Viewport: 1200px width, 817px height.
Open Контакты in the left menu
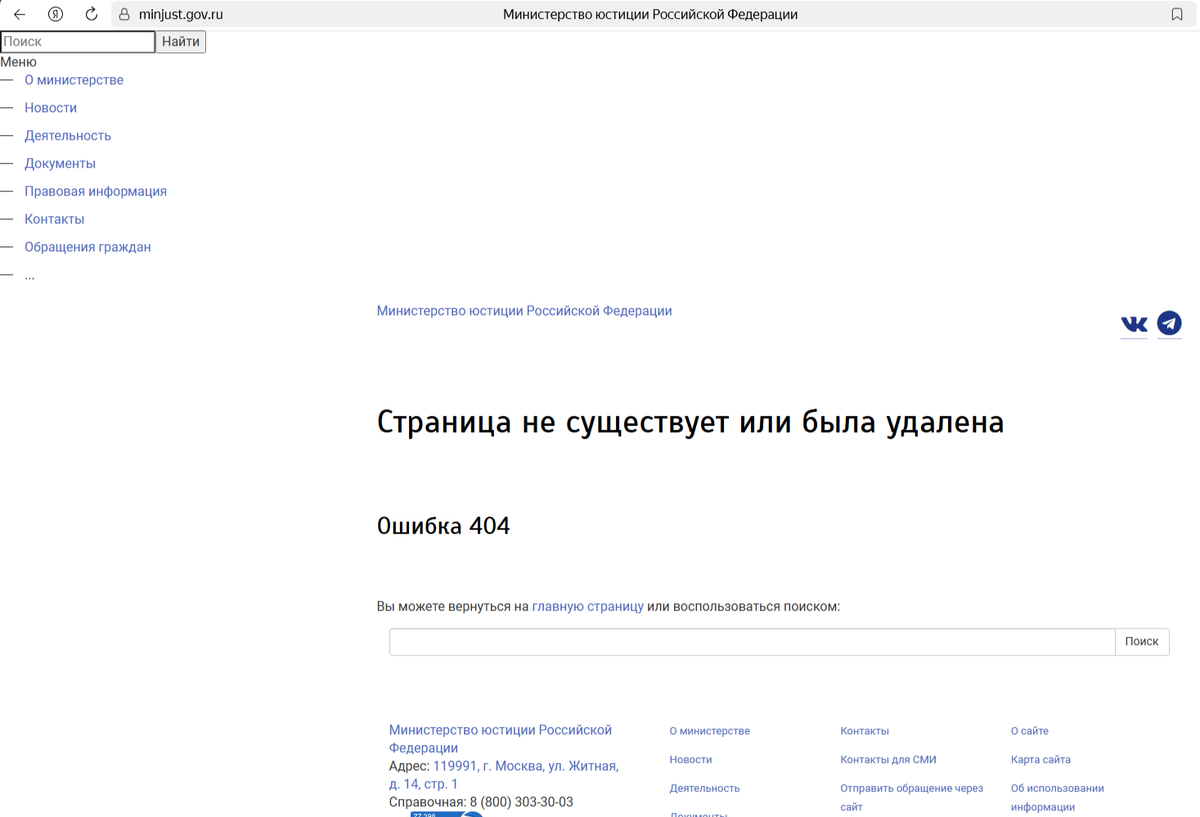click(x=55, y=219)
